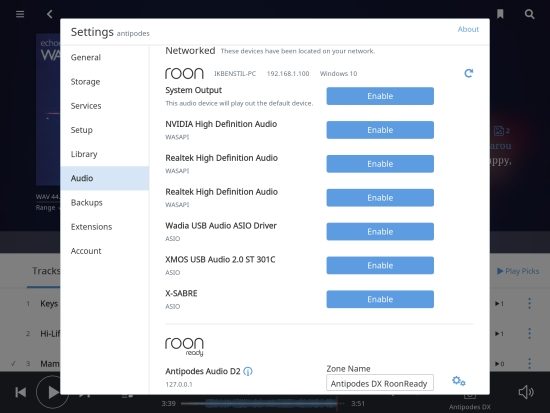Open search with the magnifier icon
Image resolution: width=550 pixels, height=413 pixels.
pos(529,14)
